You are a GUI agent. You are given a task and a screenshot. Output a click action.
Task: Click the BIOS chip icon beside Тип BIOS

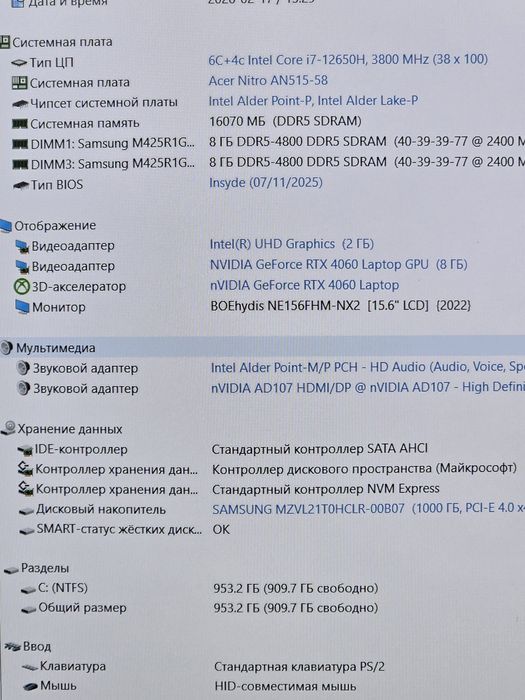coord(21,185)
